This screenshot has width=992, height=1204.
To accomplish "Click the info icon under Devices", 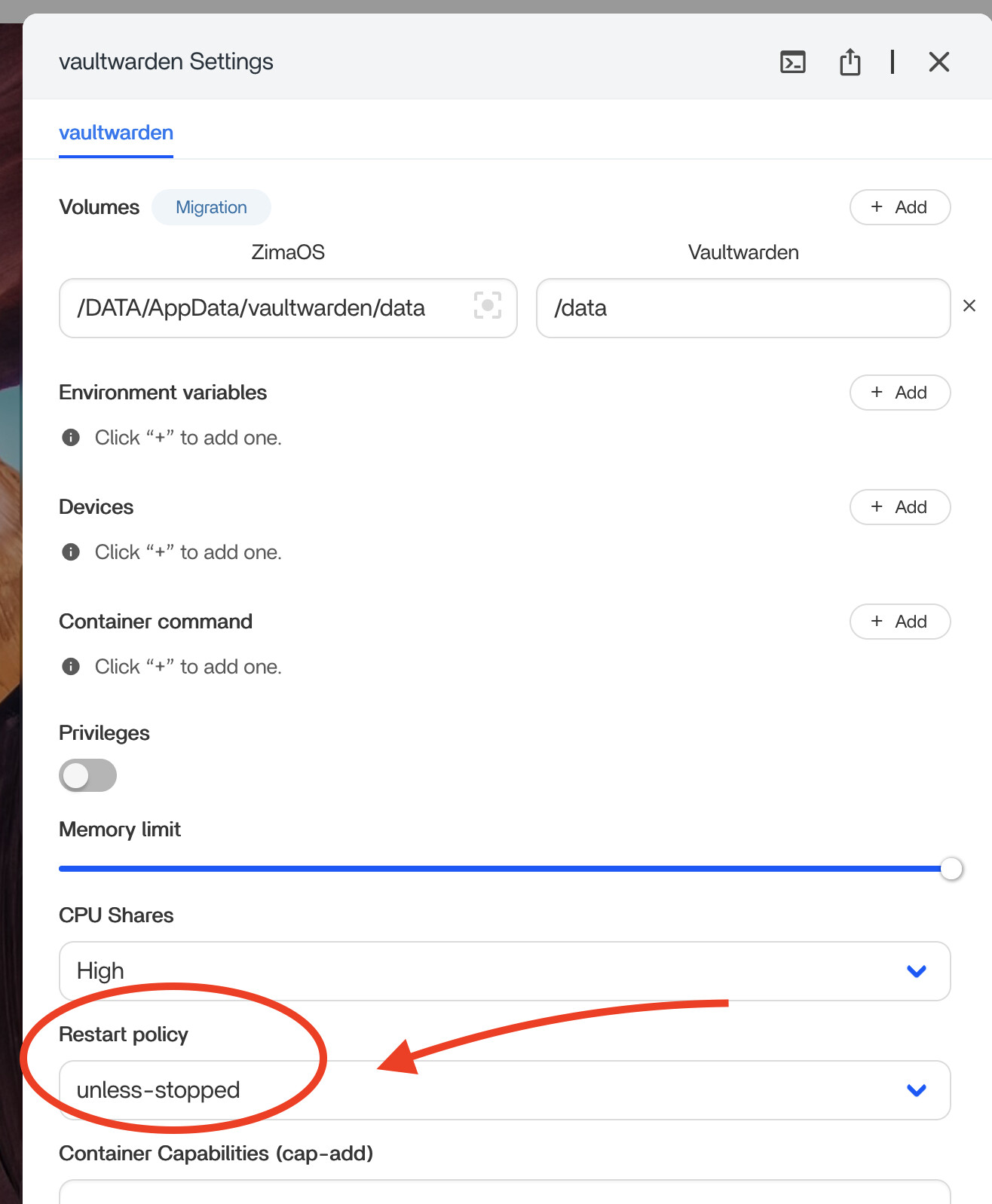I will click(x=71, y=552).
